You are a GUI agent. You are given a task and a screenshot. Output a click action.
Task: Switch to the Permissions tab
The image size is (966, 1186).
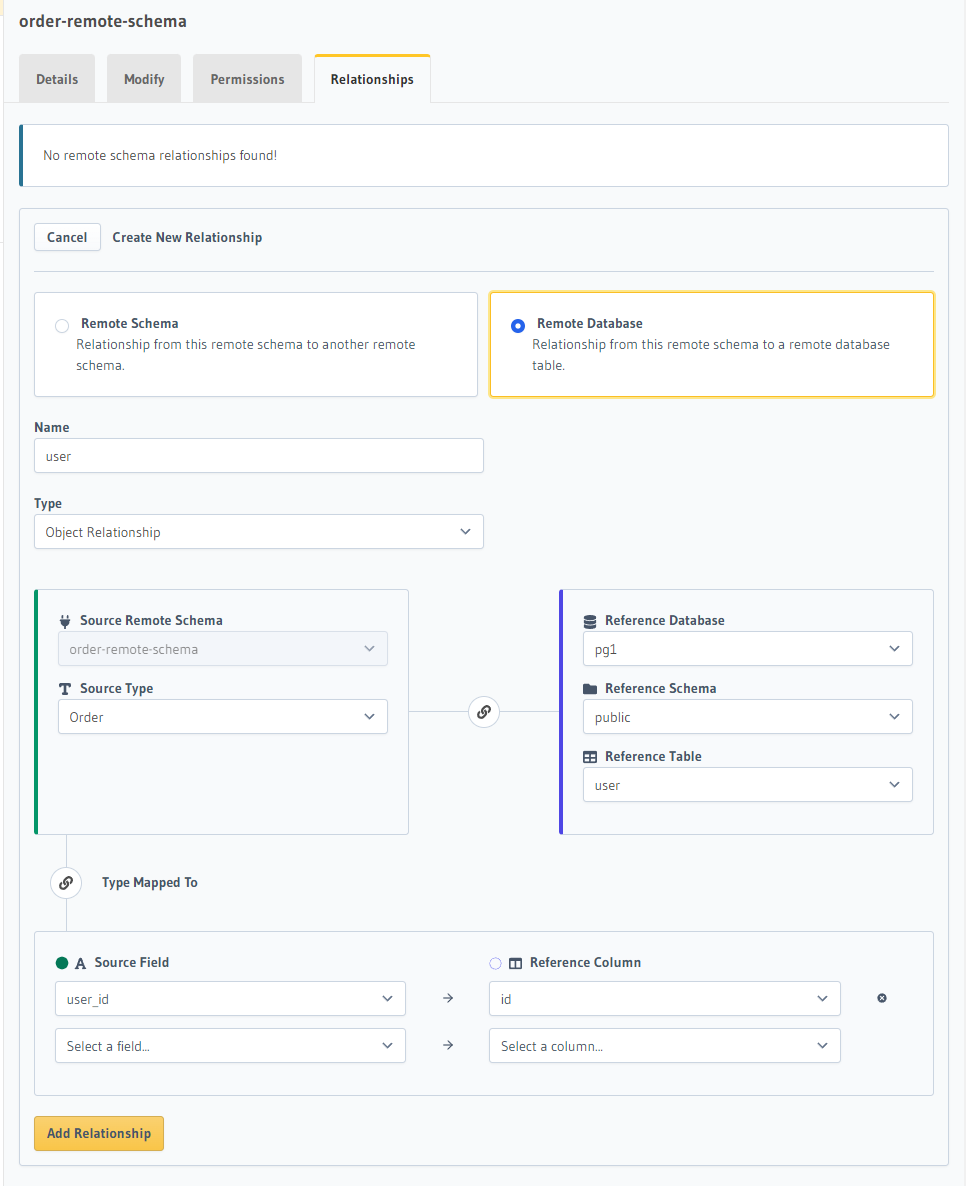(x=247, y=79)
